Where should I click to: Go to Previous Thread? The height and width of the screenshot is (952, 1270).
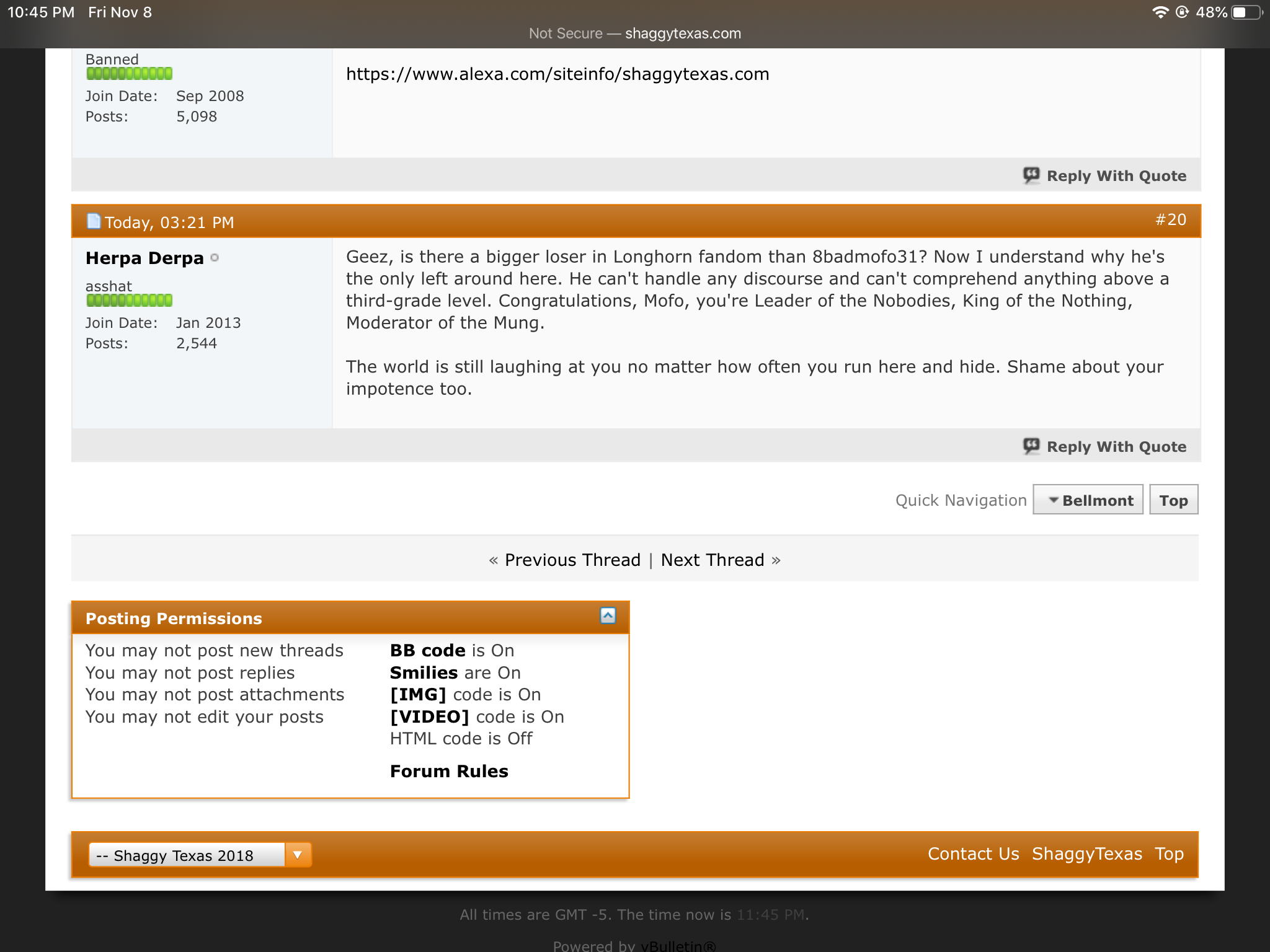click(x=572, y=560)
